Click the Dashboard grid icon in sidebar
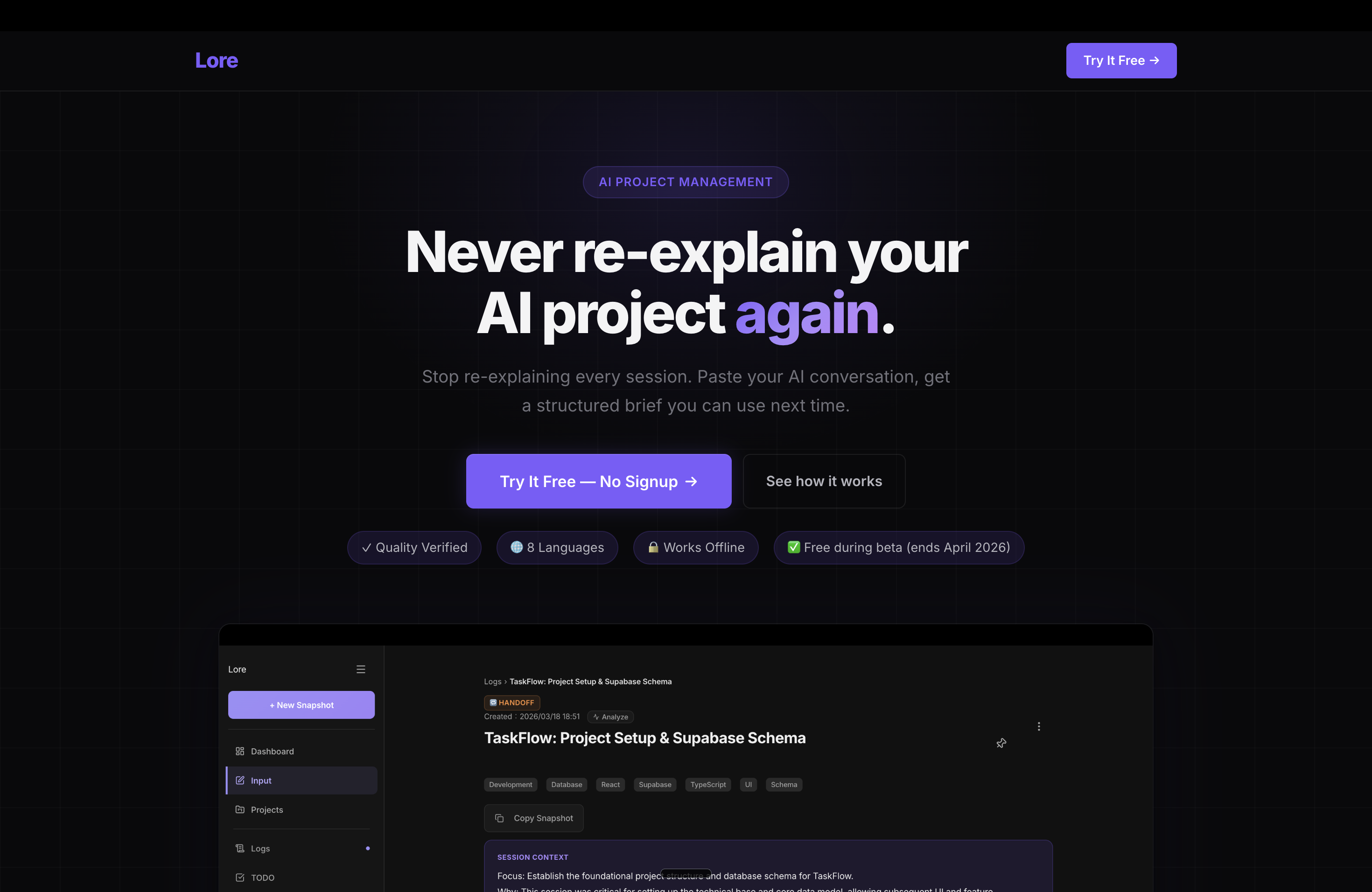The height and width of the screenshot is (892, 1372). point(240,752)
